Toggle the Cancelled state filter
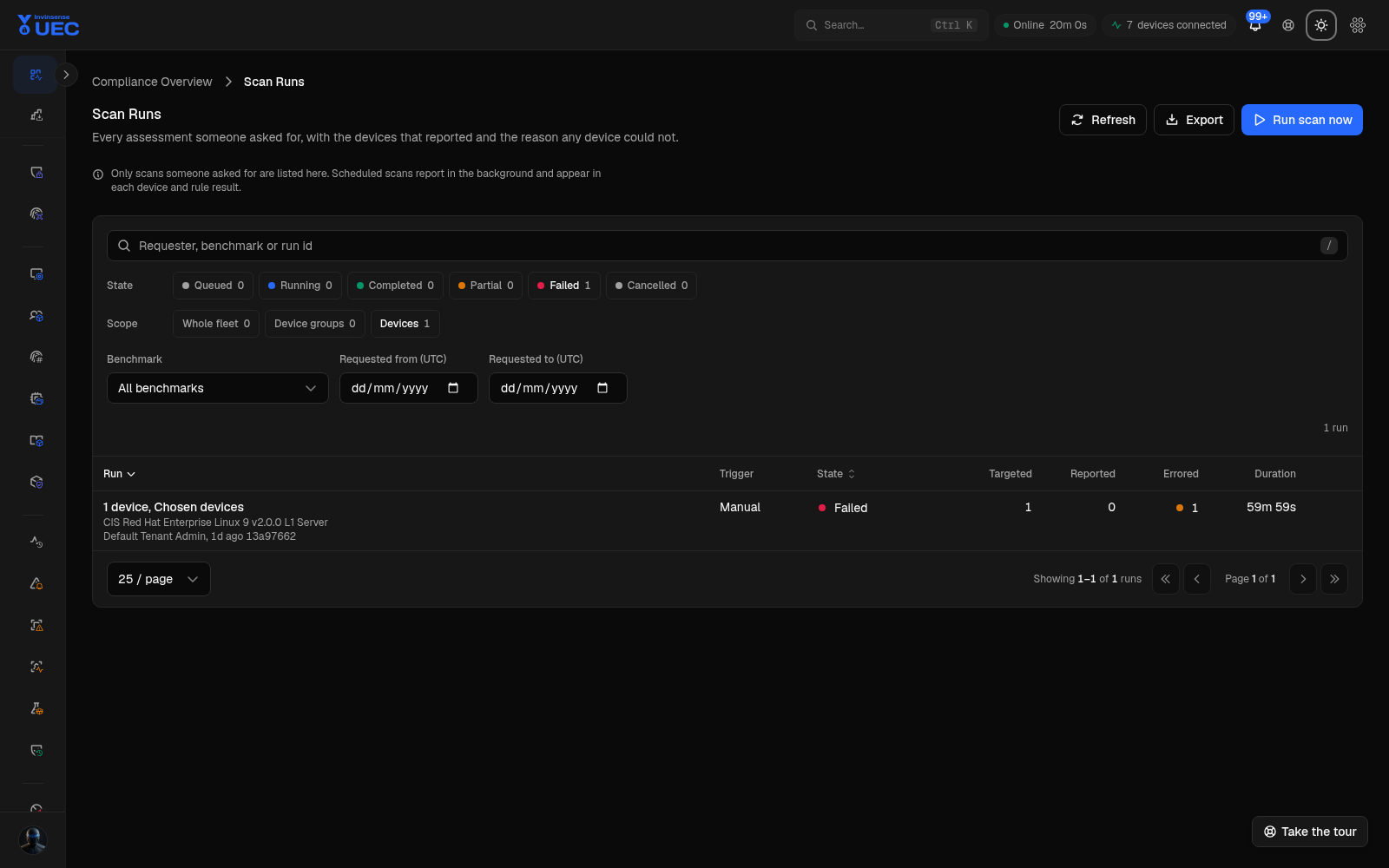The width and height of the screenshot is (1389, 868). point(651,286)
